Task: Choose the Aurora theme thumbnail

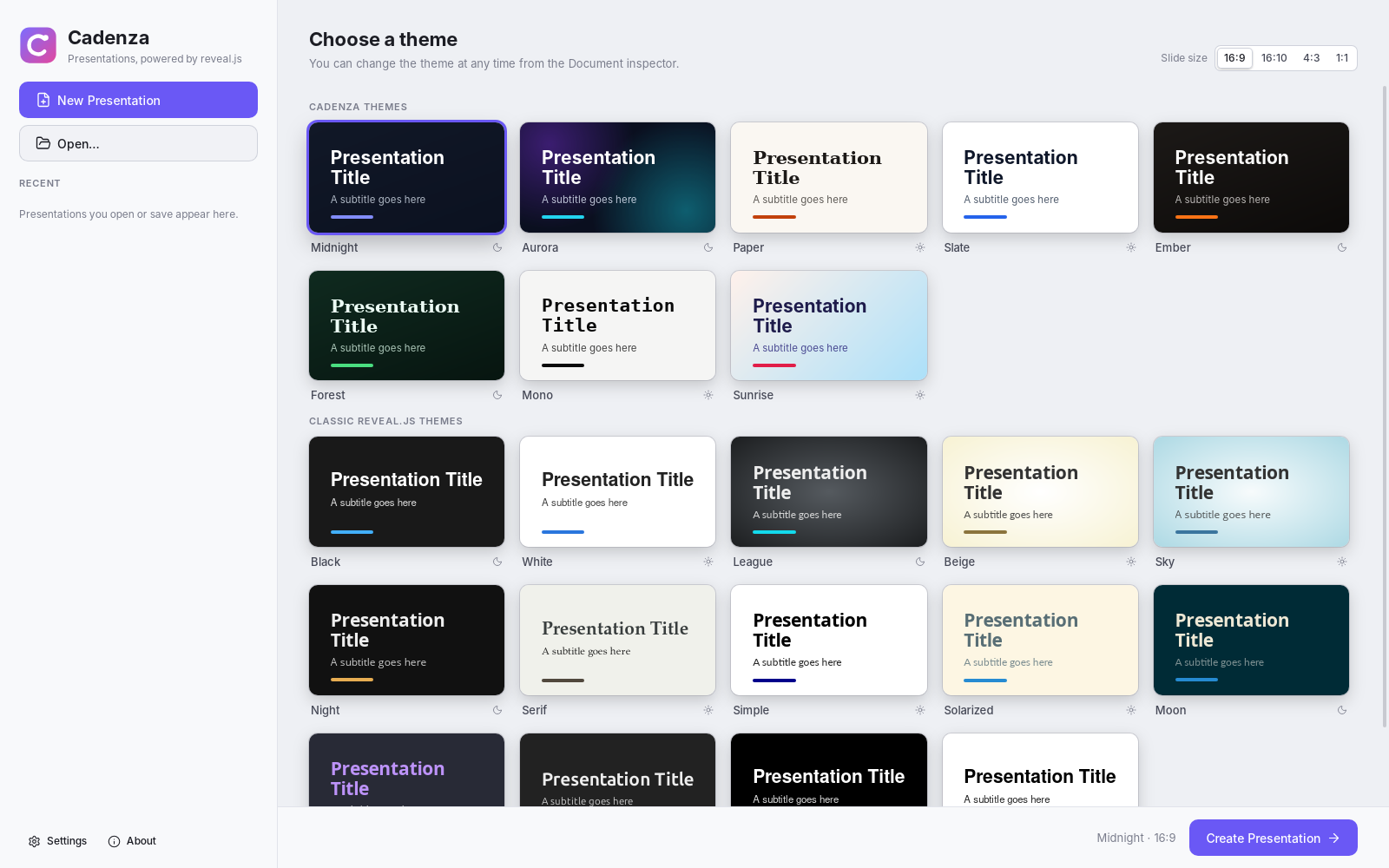Action: [x=617, y=177]
